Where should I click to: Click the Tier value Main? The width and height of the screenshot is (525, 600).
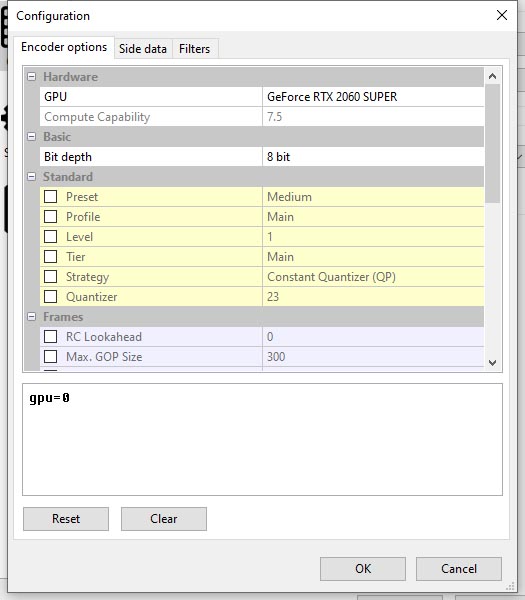point(373,256)
